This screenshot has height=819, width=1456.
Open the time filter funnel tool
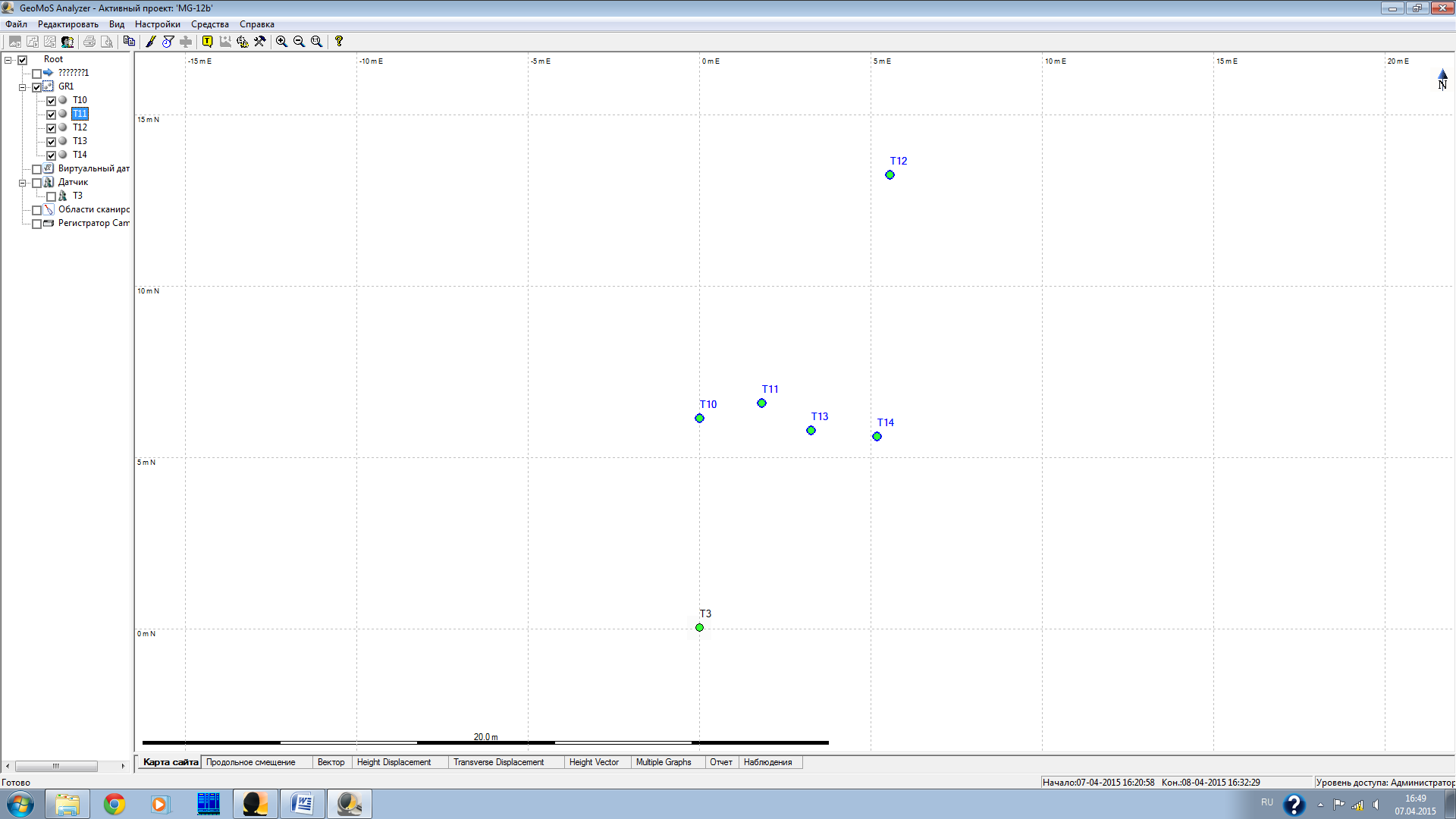pyautogui.click(x=168, y=42)
